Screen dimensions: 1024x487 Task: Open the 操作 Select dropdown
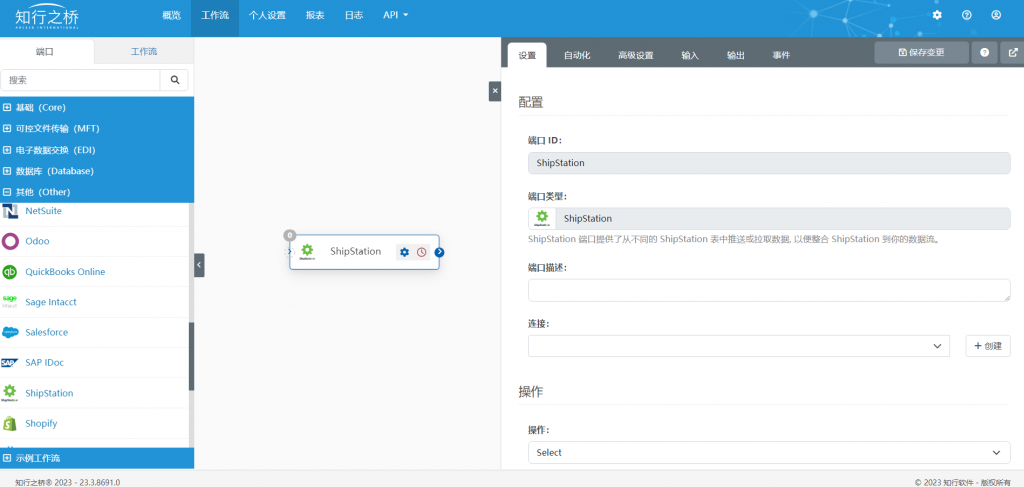click(769, 452)
